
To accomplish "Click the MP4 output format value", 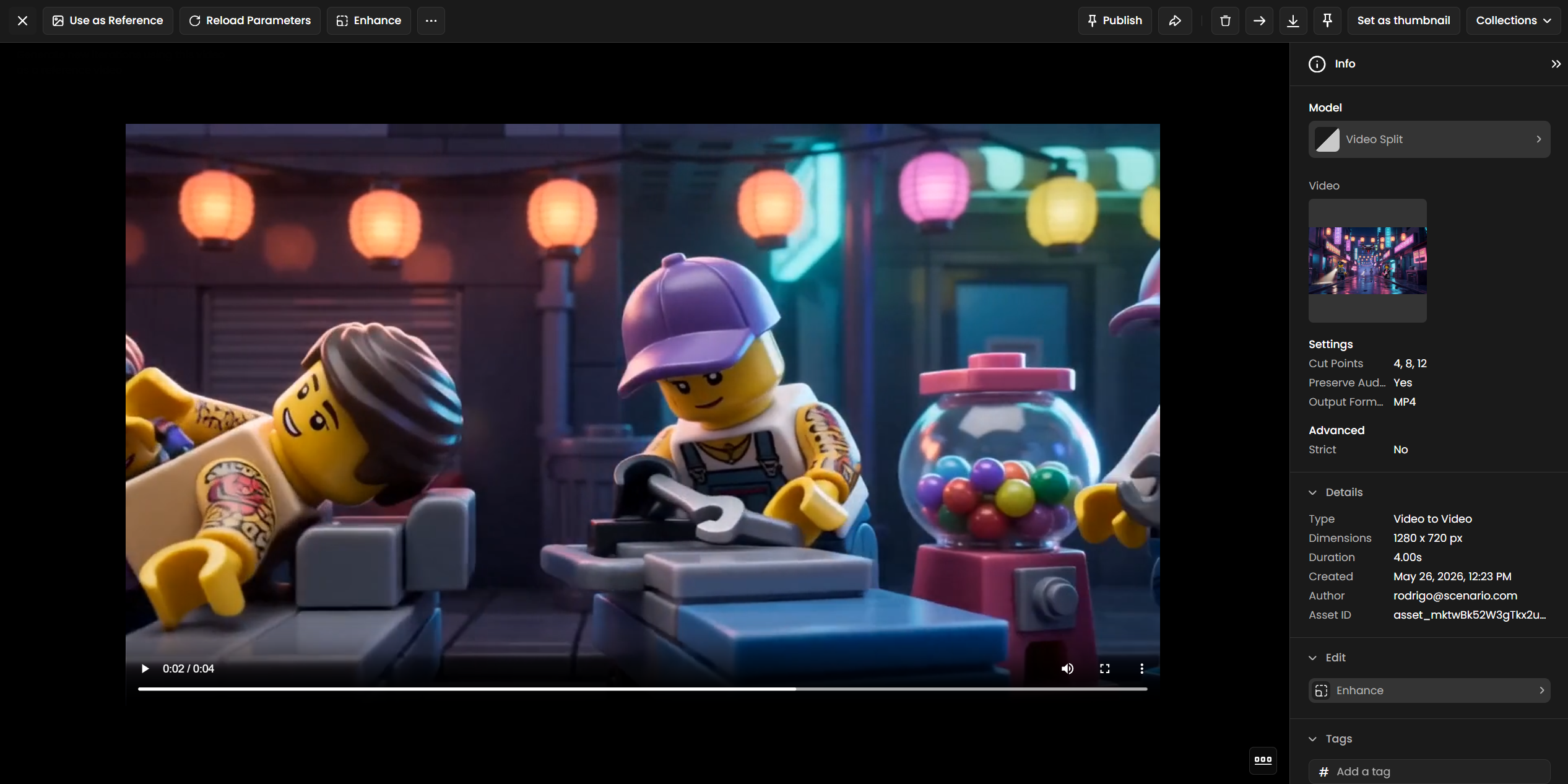I will point(1405,402).
